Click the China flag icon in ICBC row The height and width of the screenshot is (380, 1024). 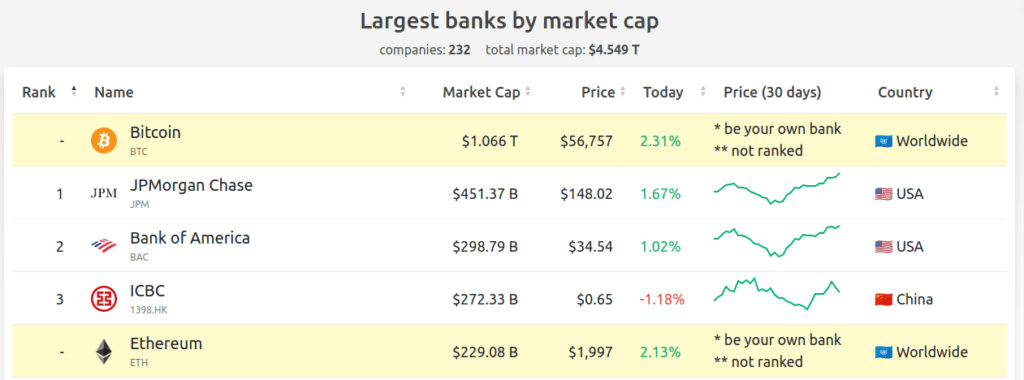[x=884, y=300]
